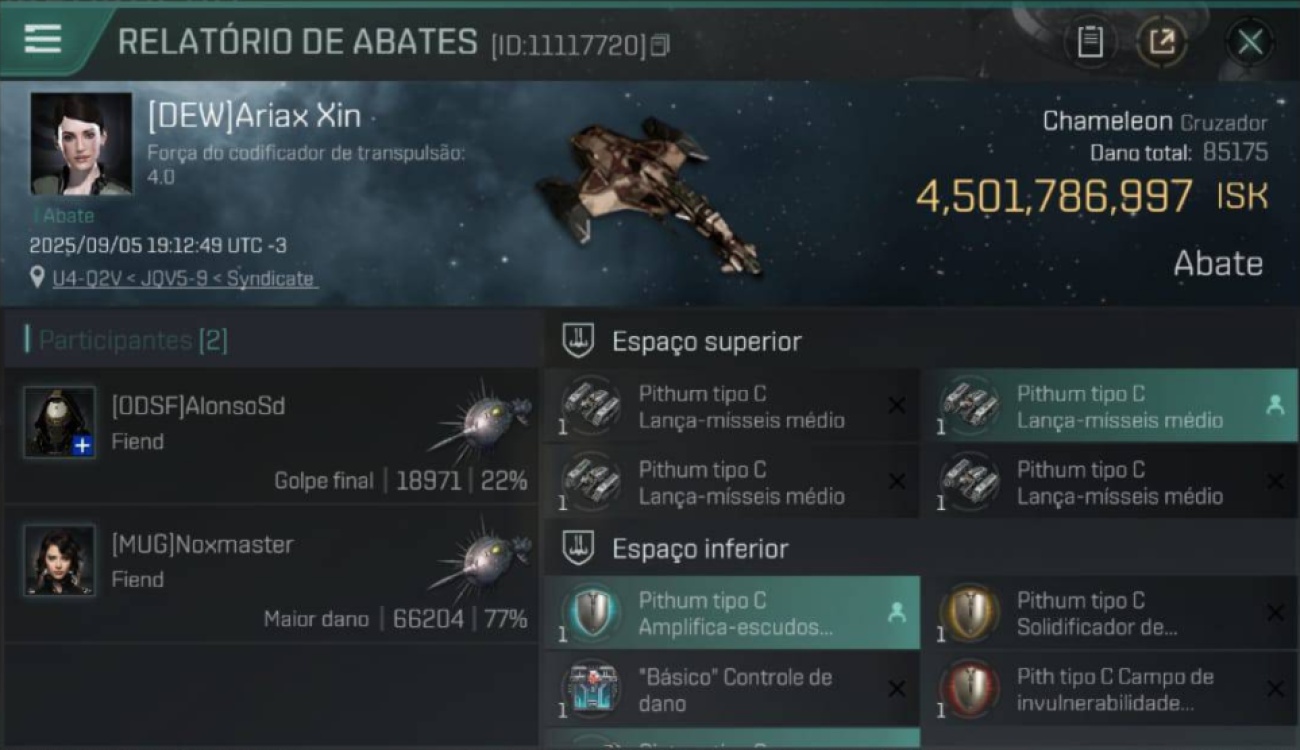Screen dimensions: 1300x750
Task: Select the highlighted Pithum missile launcher
Action: 1109,407
